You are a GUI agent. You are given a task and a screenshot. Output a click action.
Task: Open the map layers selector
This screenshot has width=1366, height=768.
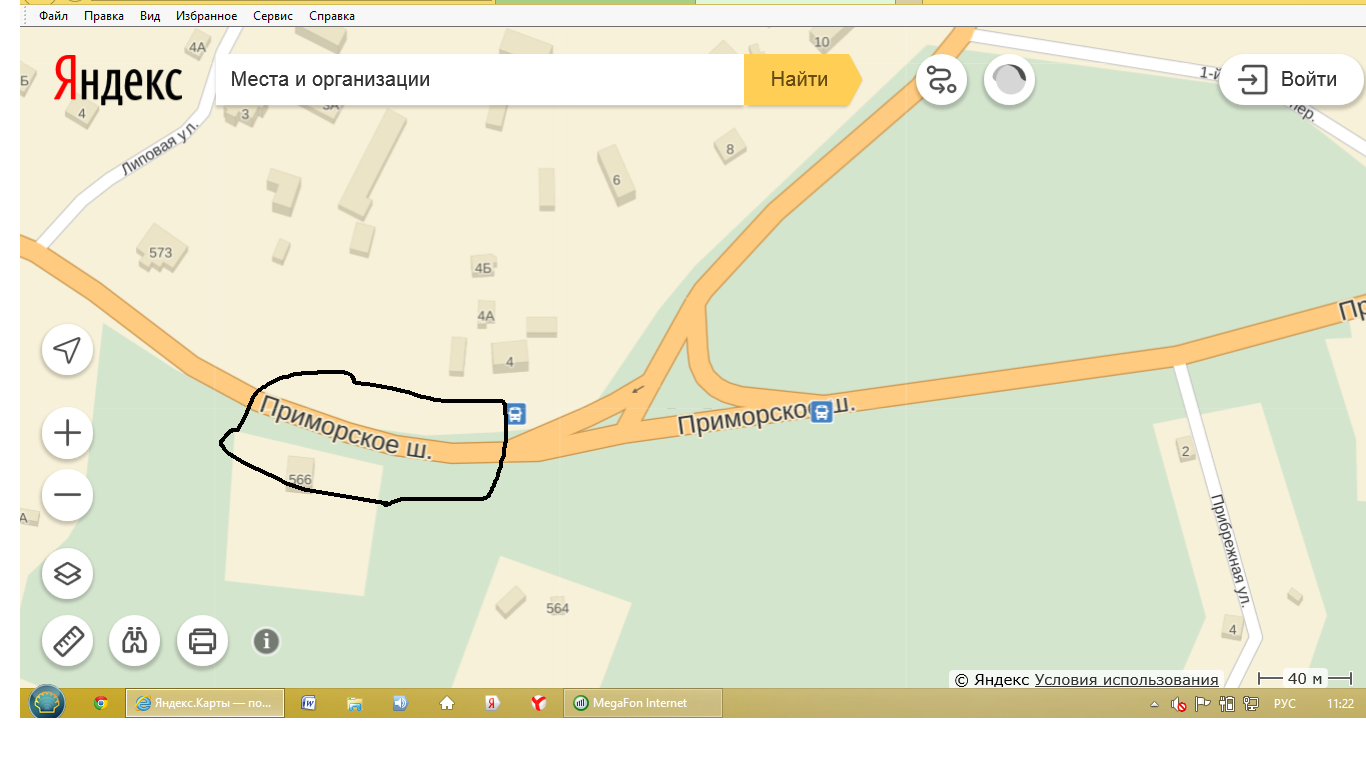pos(67,574)
